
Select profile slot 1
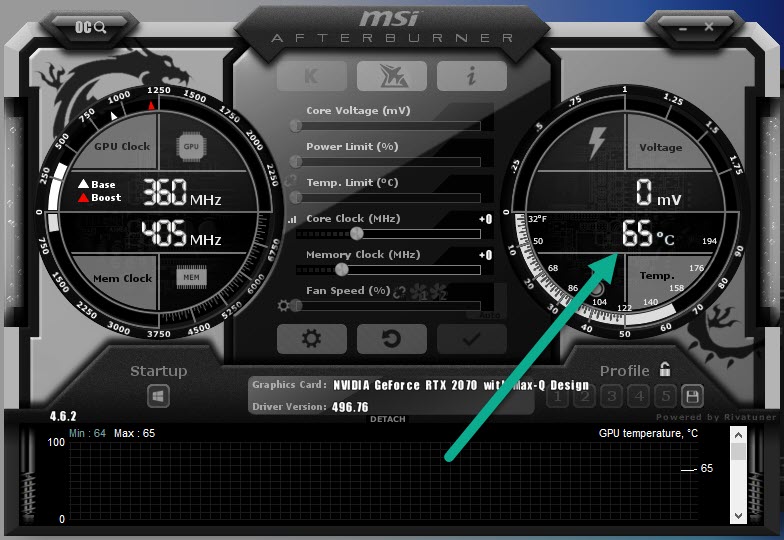pyautogui.click(x=558, y=396)
